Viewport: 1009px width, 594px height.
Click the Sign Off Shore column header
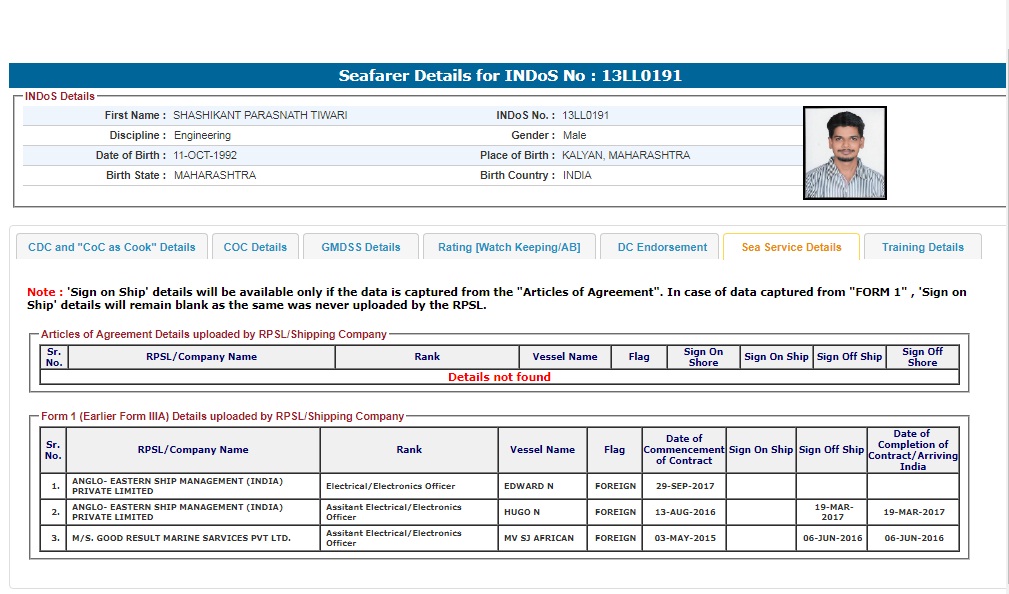tap(921, 357)
